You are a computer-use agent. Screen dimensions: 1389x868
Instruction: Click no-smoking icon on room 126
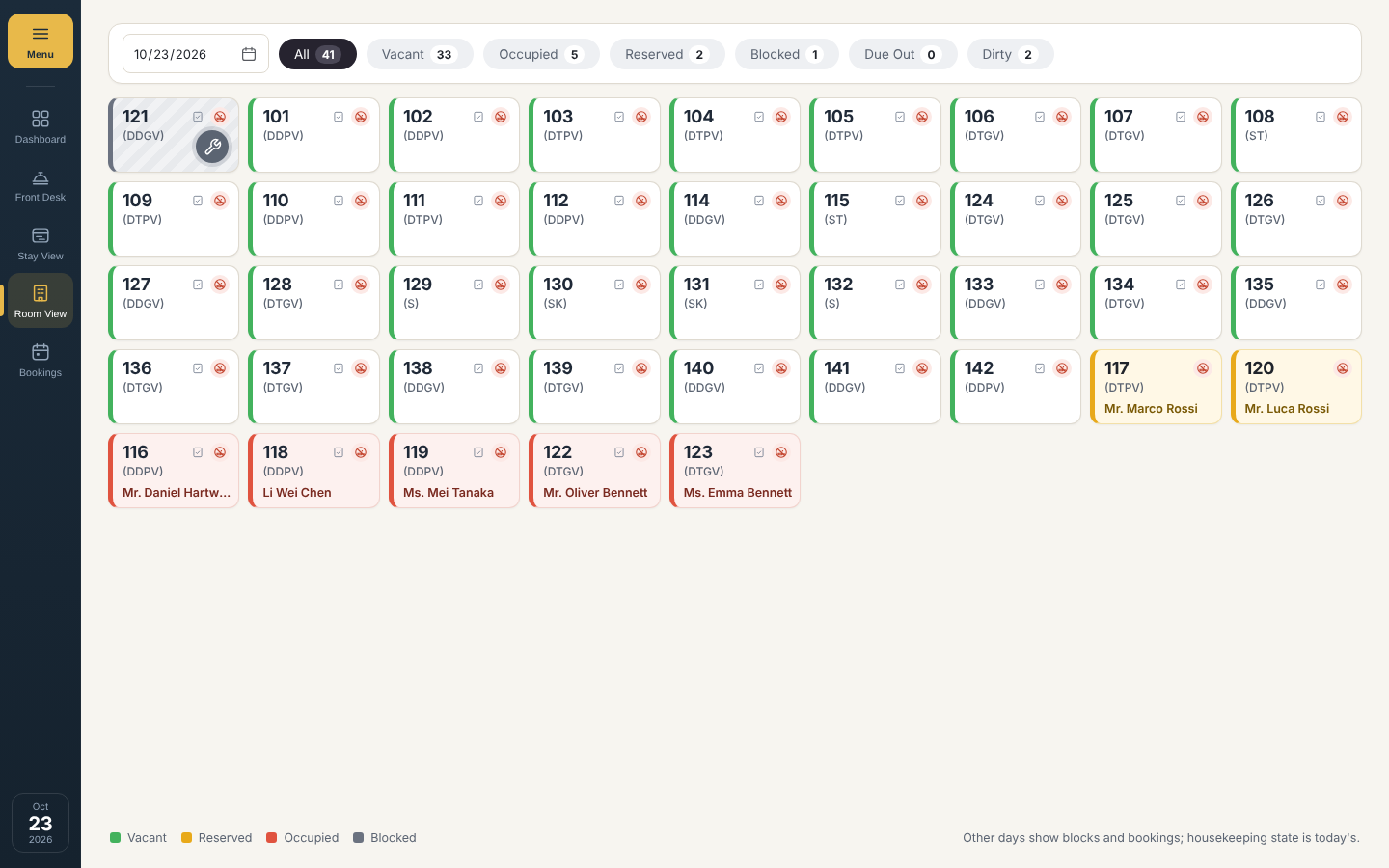pos(1343,201)
